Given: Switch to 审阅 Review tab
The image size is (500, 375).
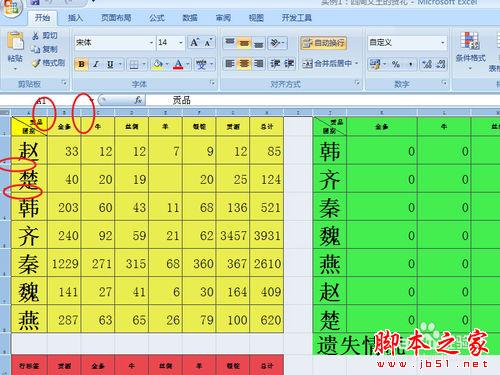Looking at the screenshot, I should [223, 18].
